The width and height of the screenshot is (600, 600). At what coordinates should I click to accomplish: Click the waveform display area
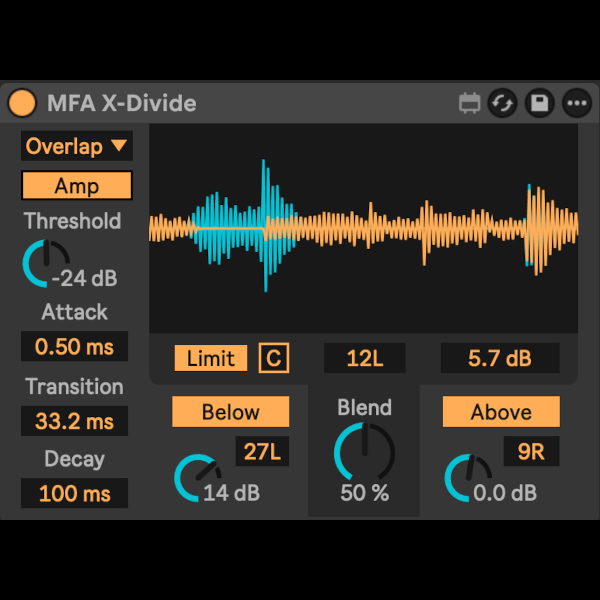point(363,228)
